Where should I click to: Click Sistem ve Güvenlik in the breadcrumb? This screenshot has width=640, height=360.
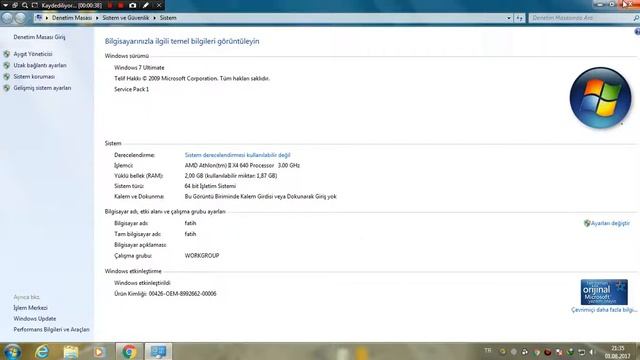(126, 18)
